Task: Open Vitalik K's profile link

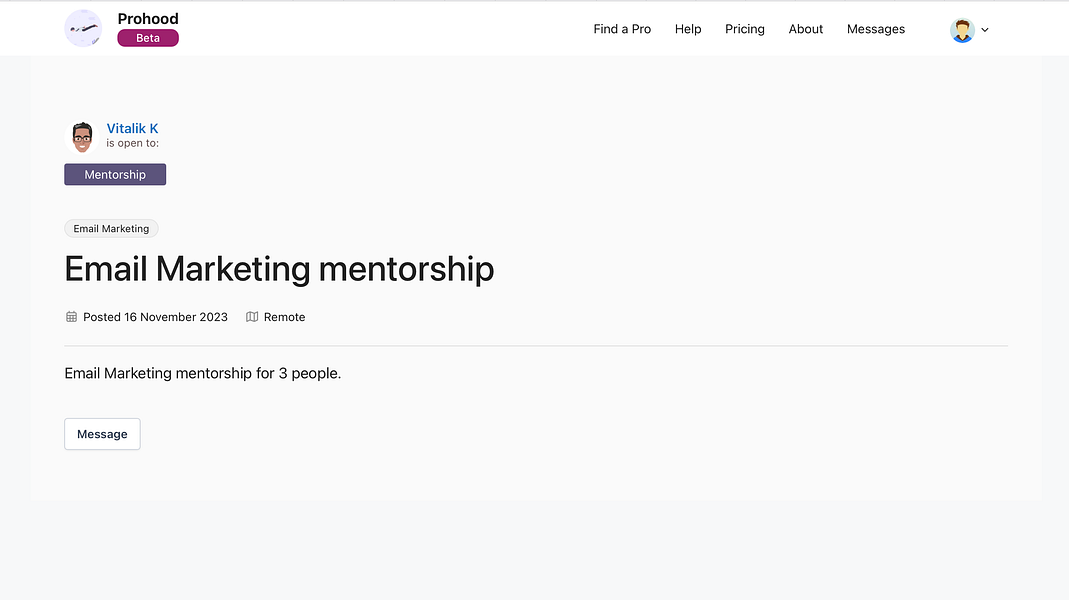Action: pos(132,128)
